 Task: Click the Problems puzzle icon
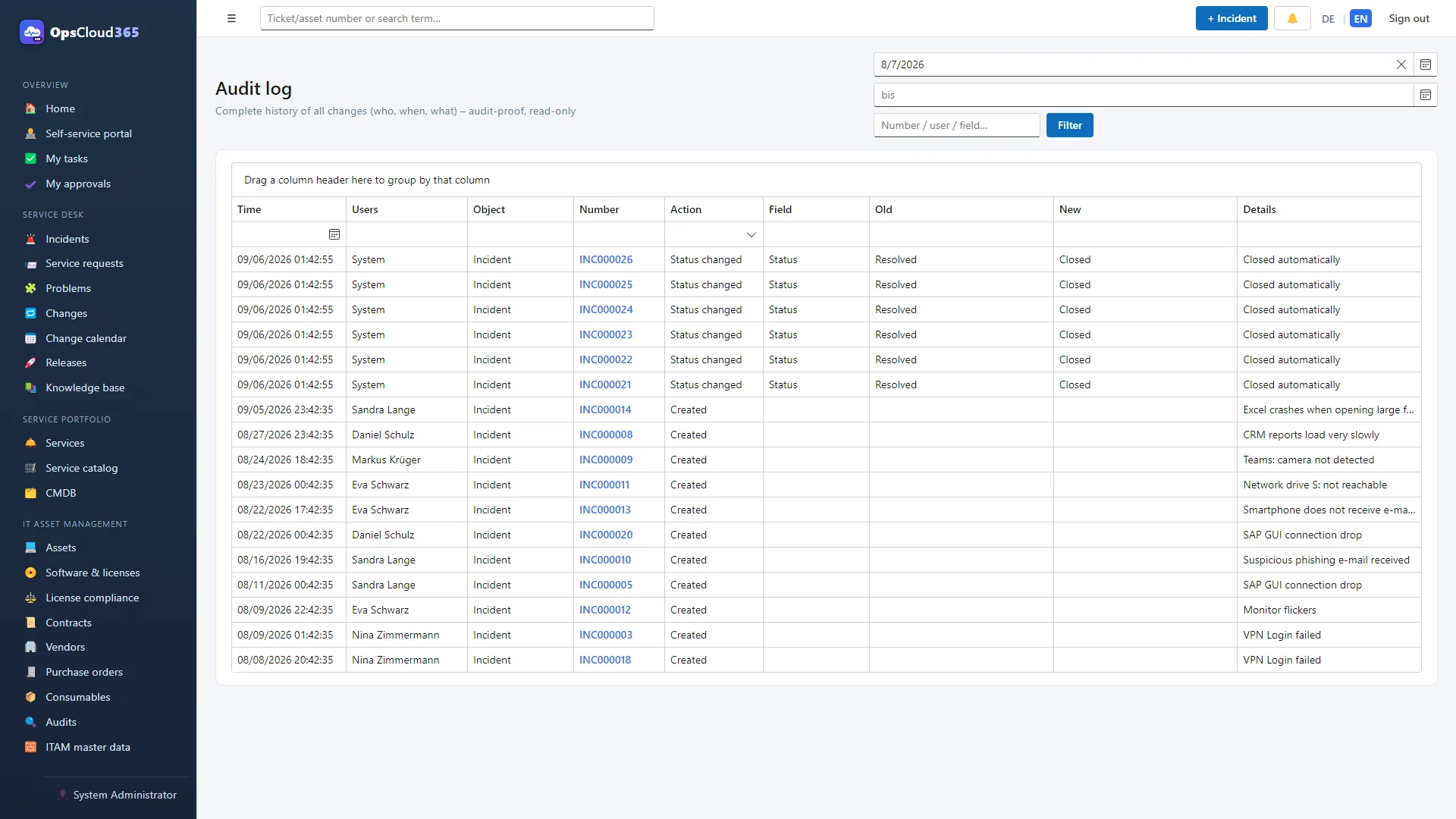pyautogui.click(x=30, y=288)
